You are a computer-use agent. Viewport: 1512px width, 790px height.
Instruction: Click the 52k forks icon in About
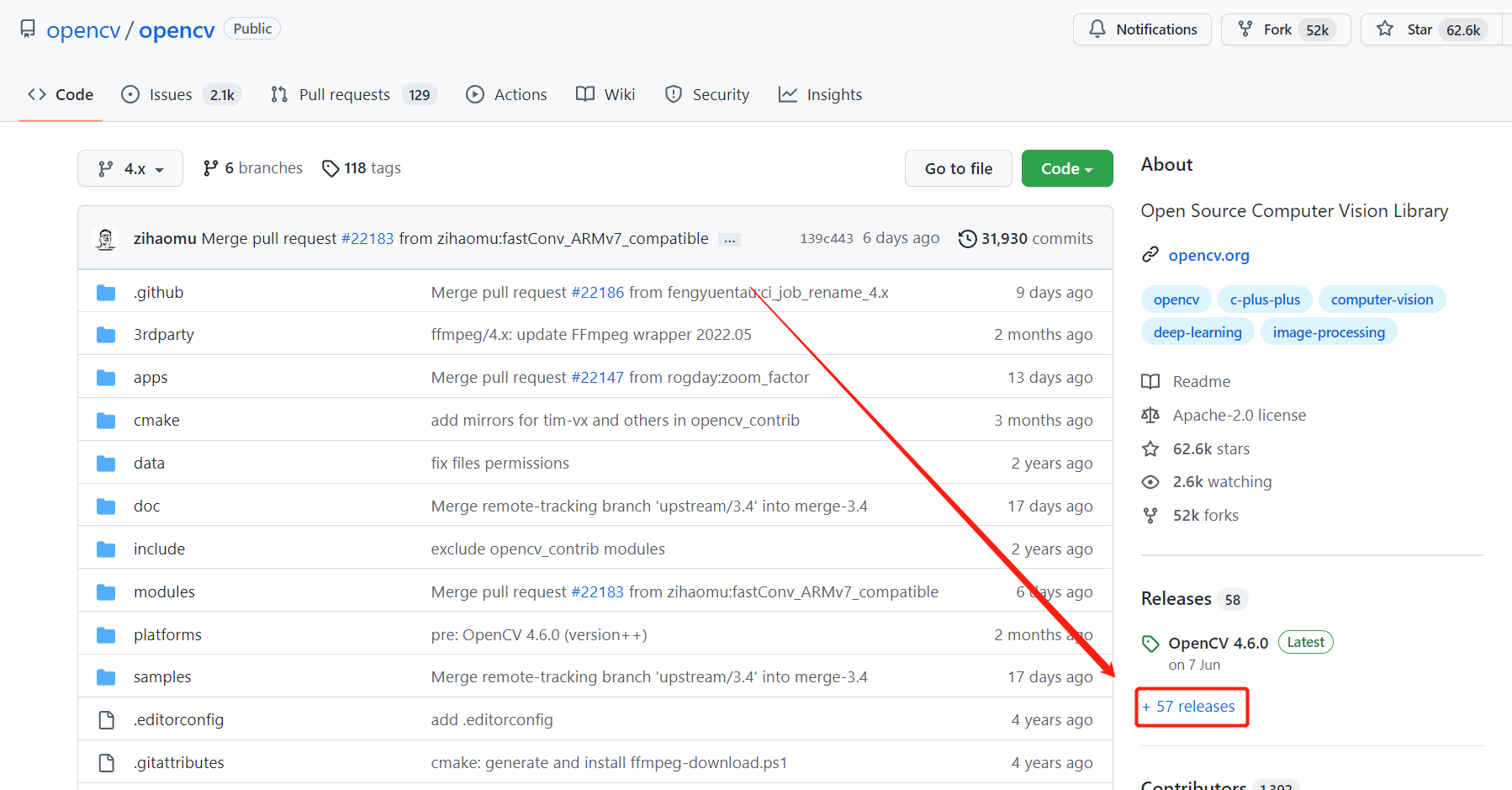coord(1150,516)
